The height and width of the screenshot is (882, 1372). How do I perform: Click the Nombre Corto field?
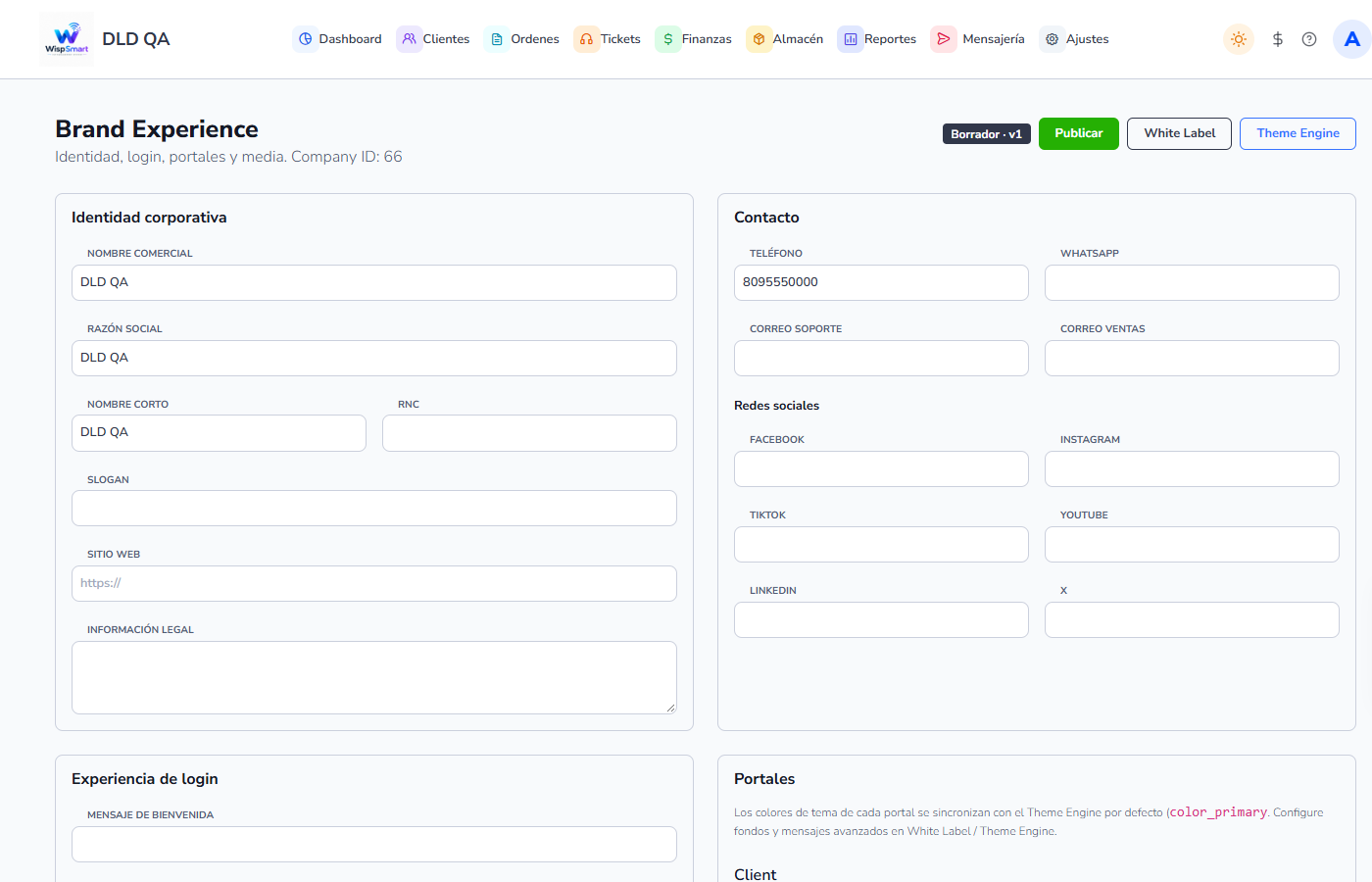click(x=219, y=433)
